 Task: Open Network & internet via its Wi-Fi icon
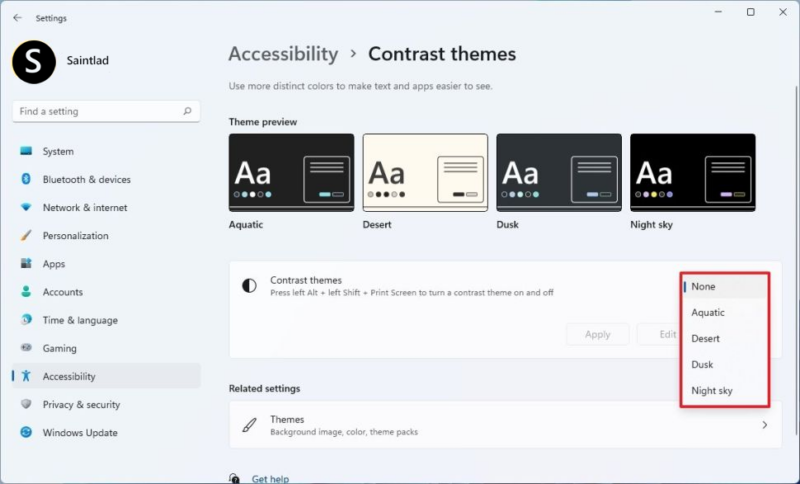[x=26, y=208]
